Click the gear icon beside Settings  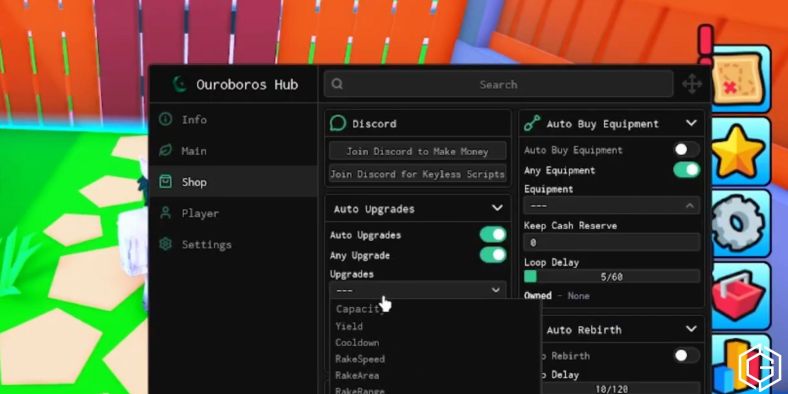point(165,244)
